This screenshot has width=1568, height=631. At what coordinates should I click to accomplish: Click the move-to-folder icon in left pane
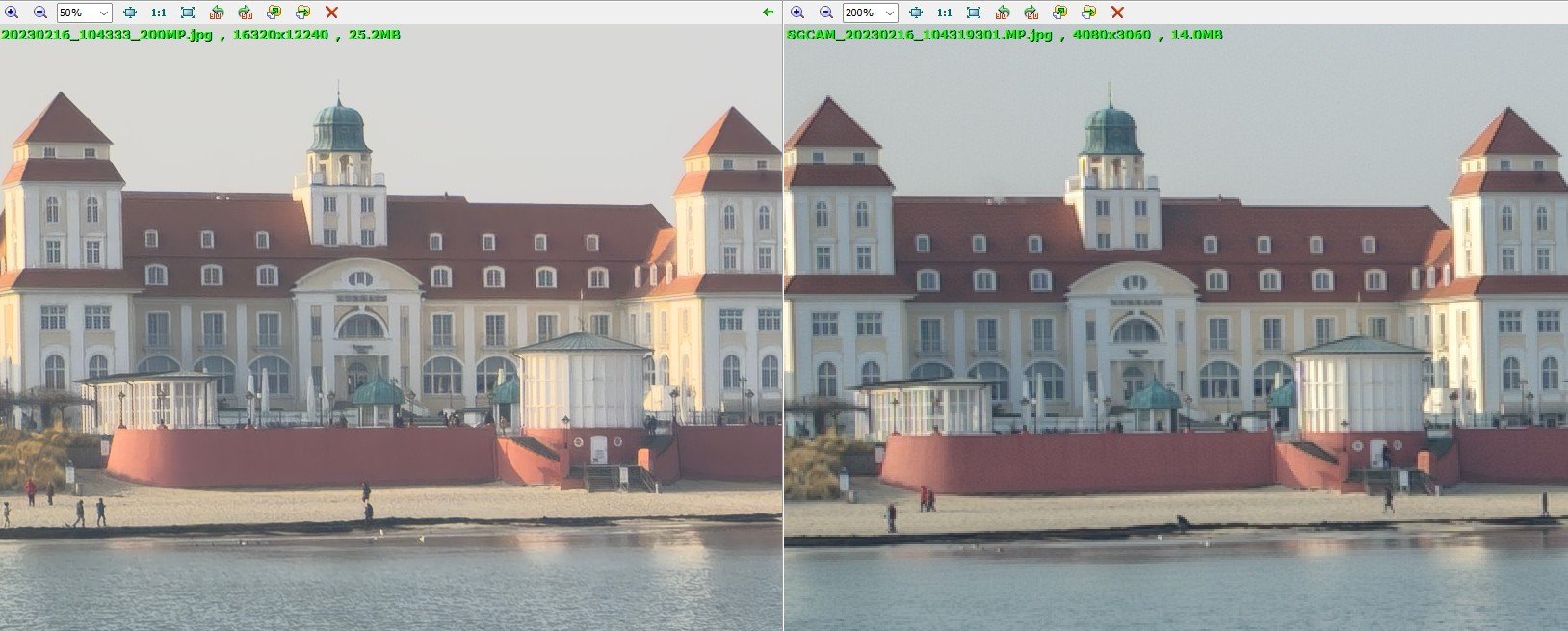coord(302,13)
